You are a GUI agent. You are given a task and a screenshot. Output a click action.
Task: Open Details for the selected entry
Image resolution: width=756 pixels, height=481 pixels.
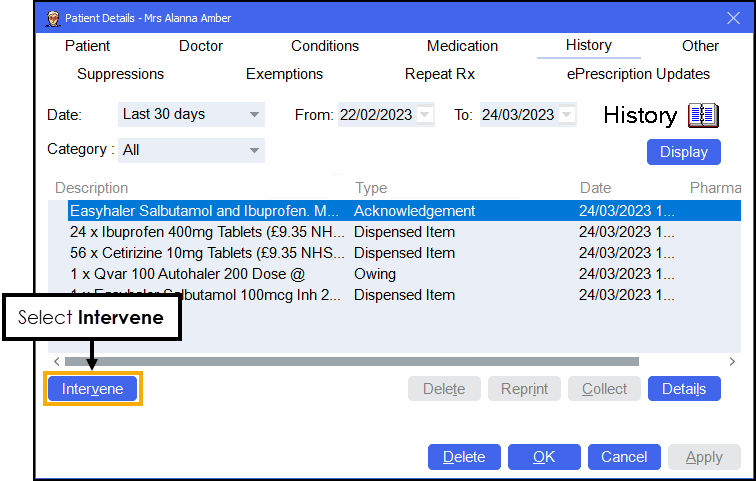[x=684, y=389]
